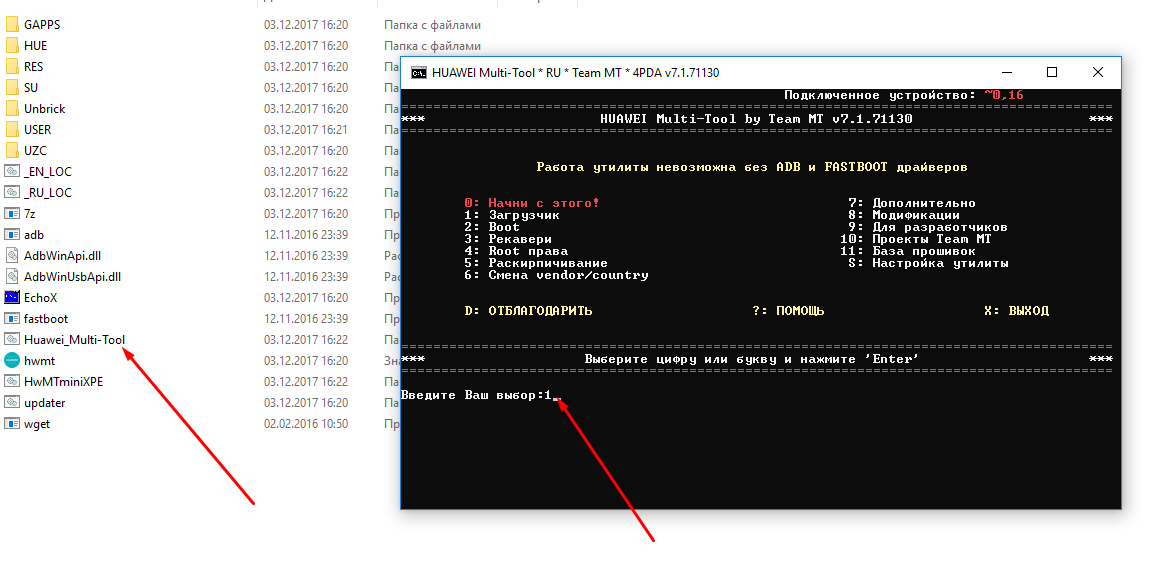Click console option '5: Раскирпичивание'

[x=536, y=263]
